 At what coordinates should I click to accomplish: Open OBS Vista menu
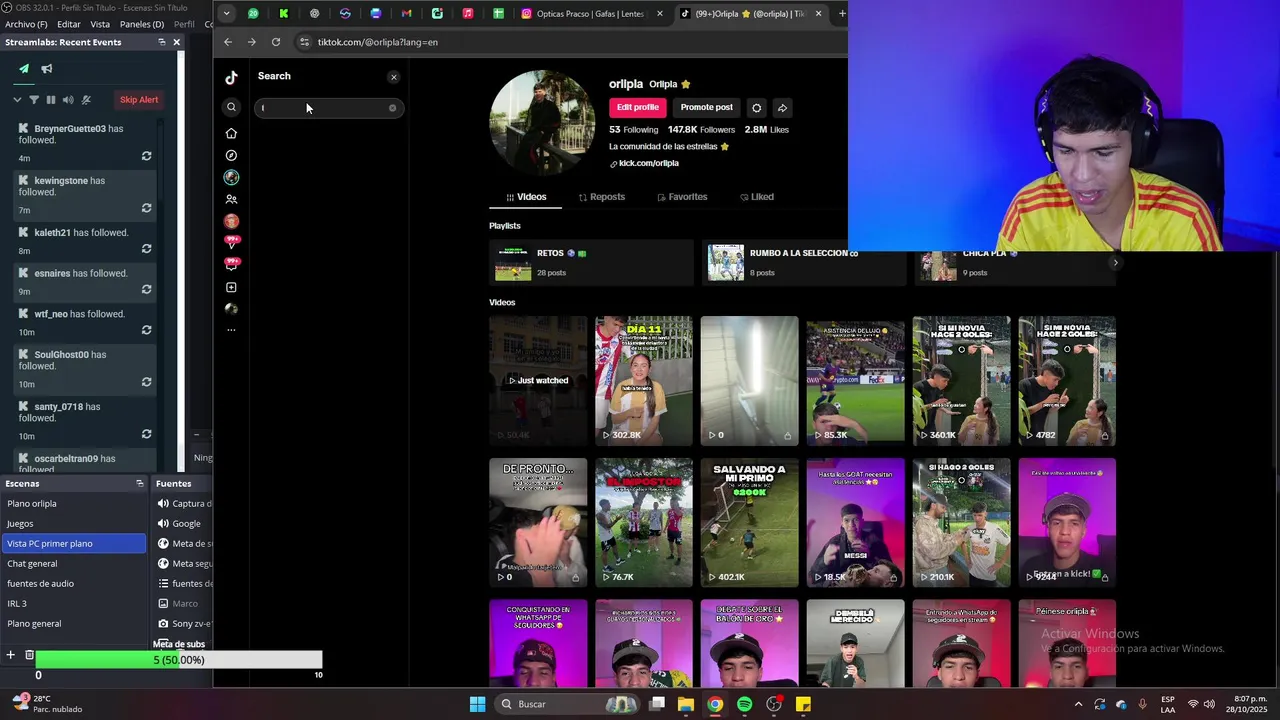(x=100, y=24)
